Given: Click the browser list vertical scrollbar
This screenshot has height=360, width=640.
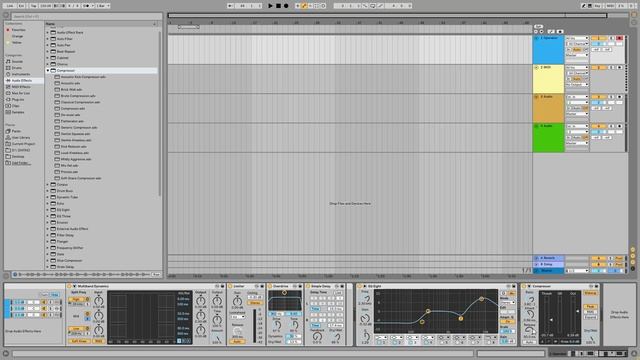Looking at the screenshot, I should coord(160,113).
